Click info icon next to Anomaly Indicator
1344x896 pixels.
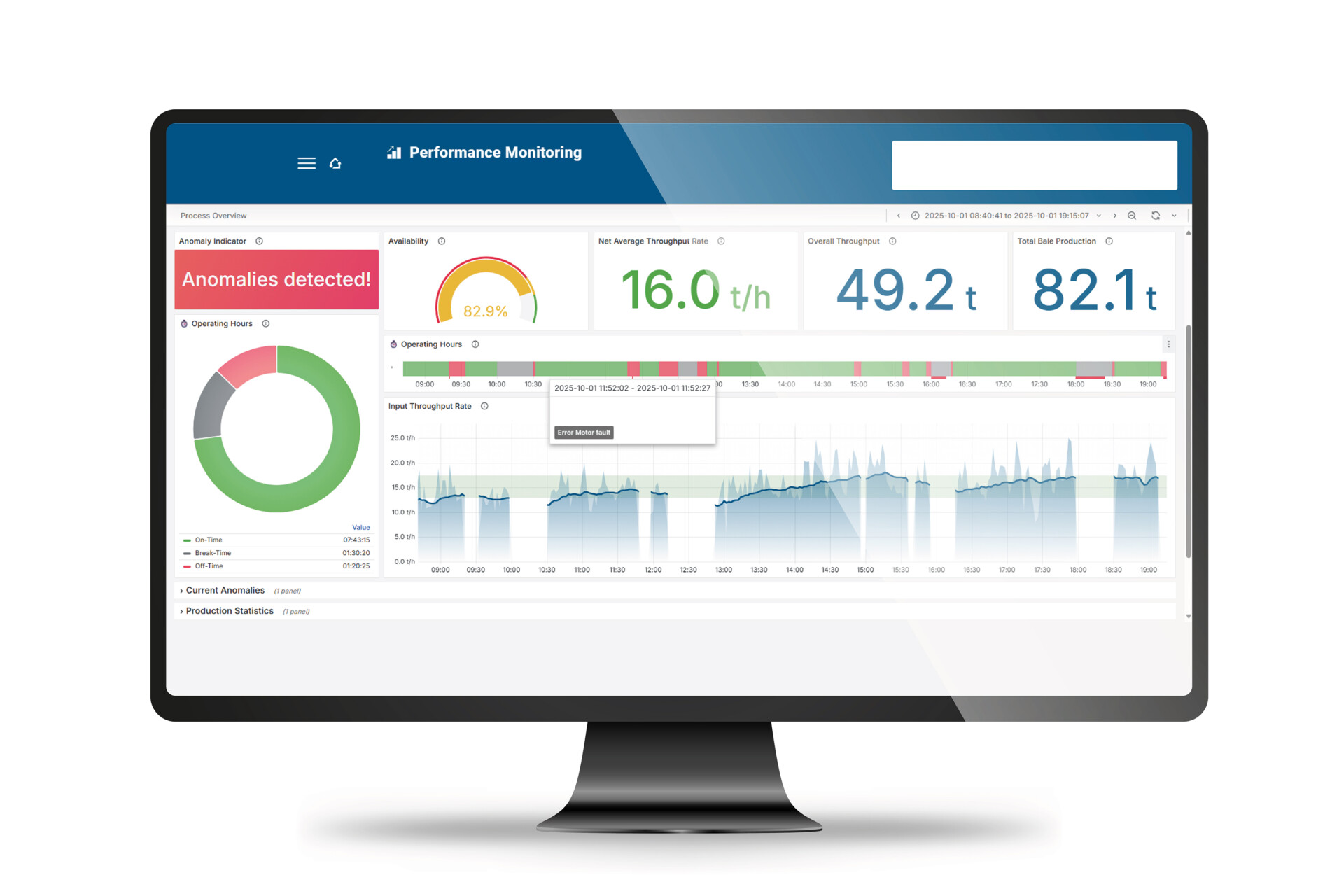(259, 241)
